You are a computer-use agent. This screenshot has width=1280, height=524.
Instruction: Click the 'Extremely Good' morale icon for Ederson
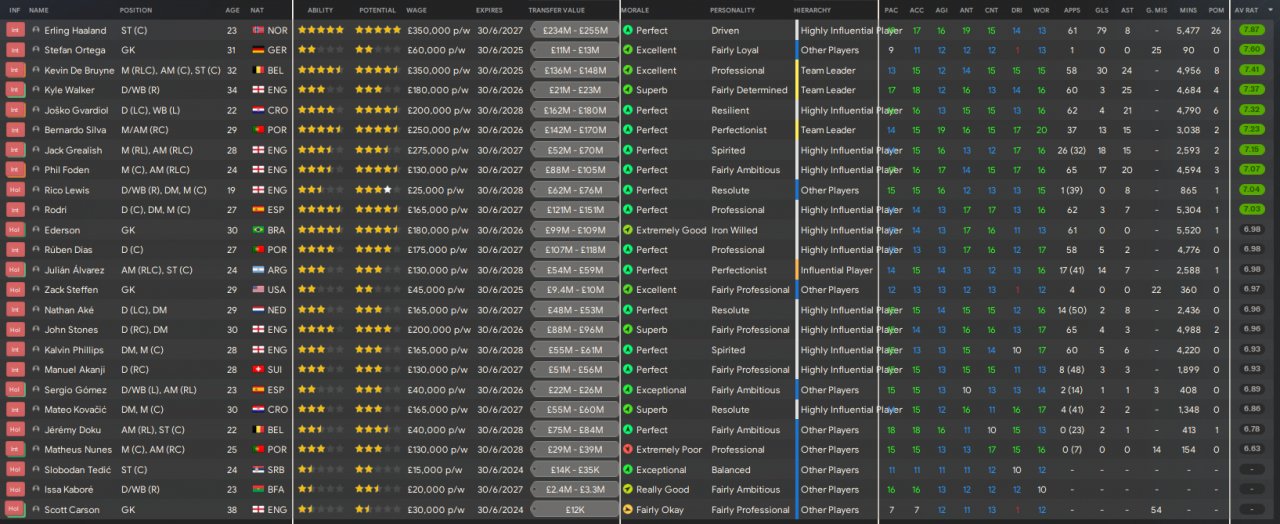tap(627, 230)
